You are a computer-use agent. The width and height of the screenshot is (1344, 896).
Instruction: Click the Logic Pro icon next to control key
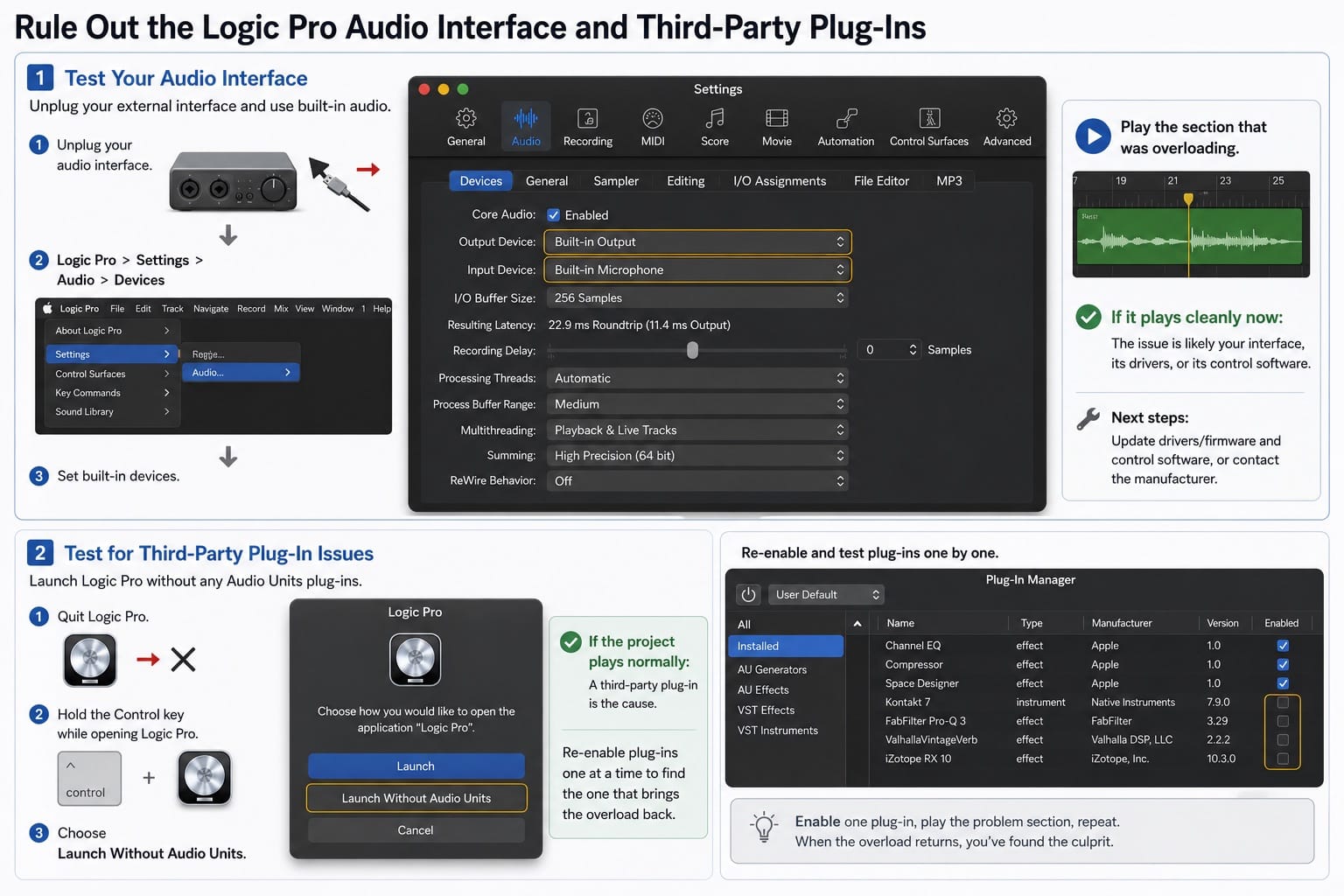[205, 778]
